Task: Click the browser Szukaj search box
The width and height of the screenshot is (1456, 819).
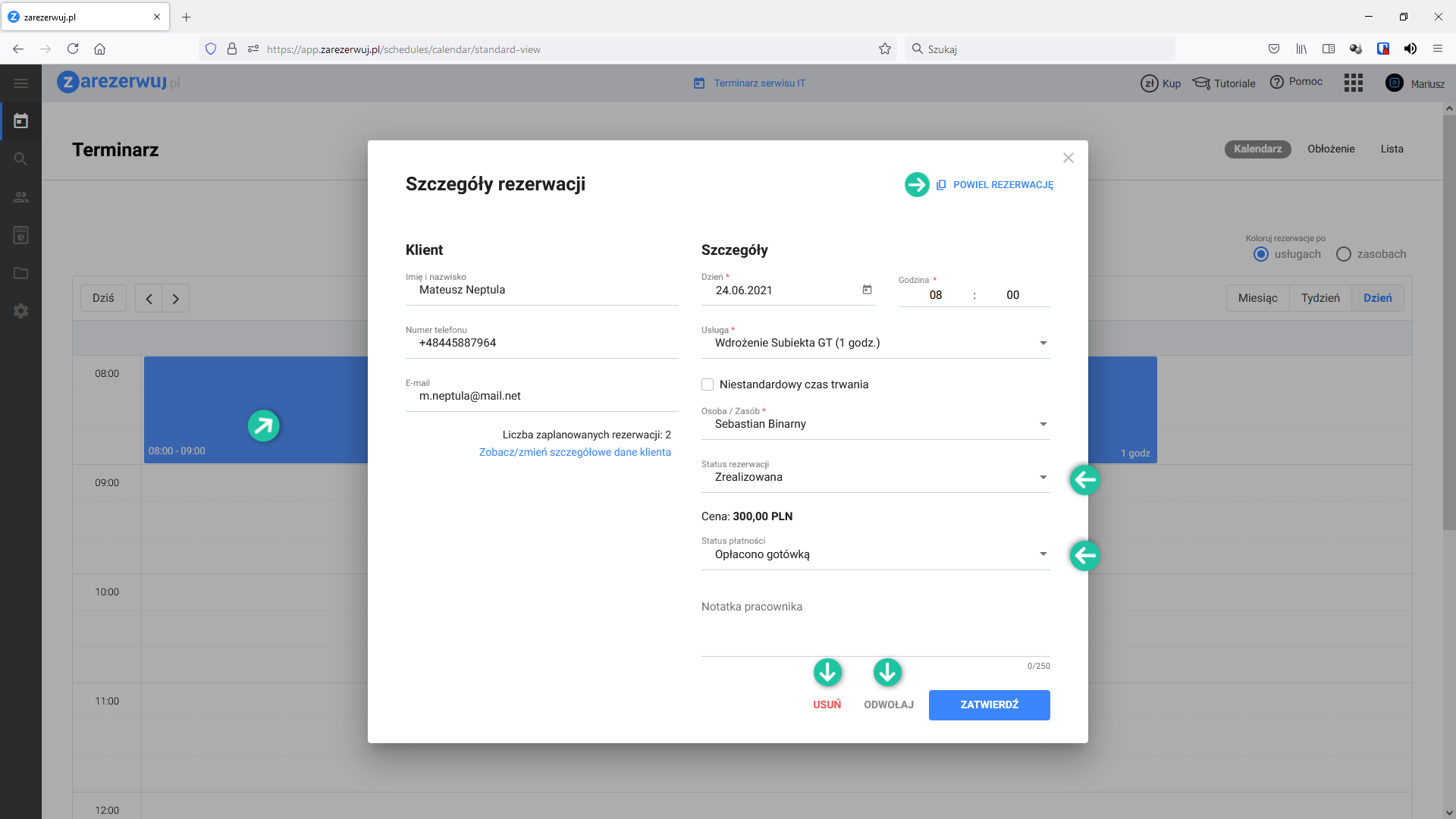Action: 1039,49
